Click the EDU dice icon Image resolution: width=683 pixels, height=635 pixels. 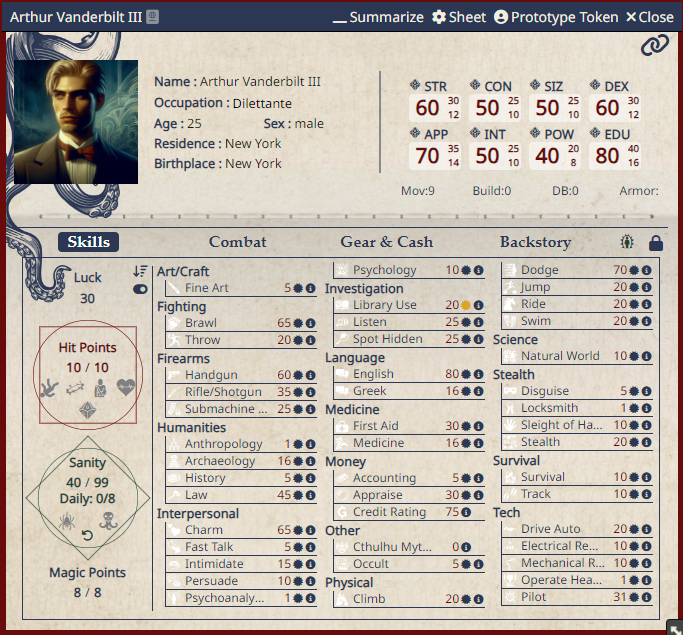pos(595,133)
